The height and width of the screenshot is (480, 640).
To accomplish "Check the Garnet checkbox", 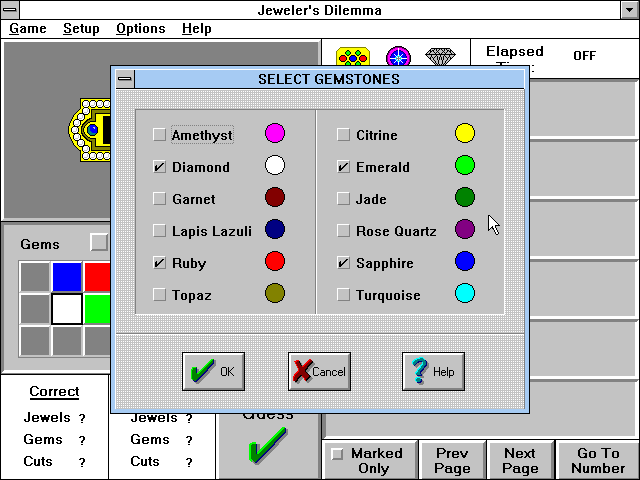I will (x=159, y=198).
